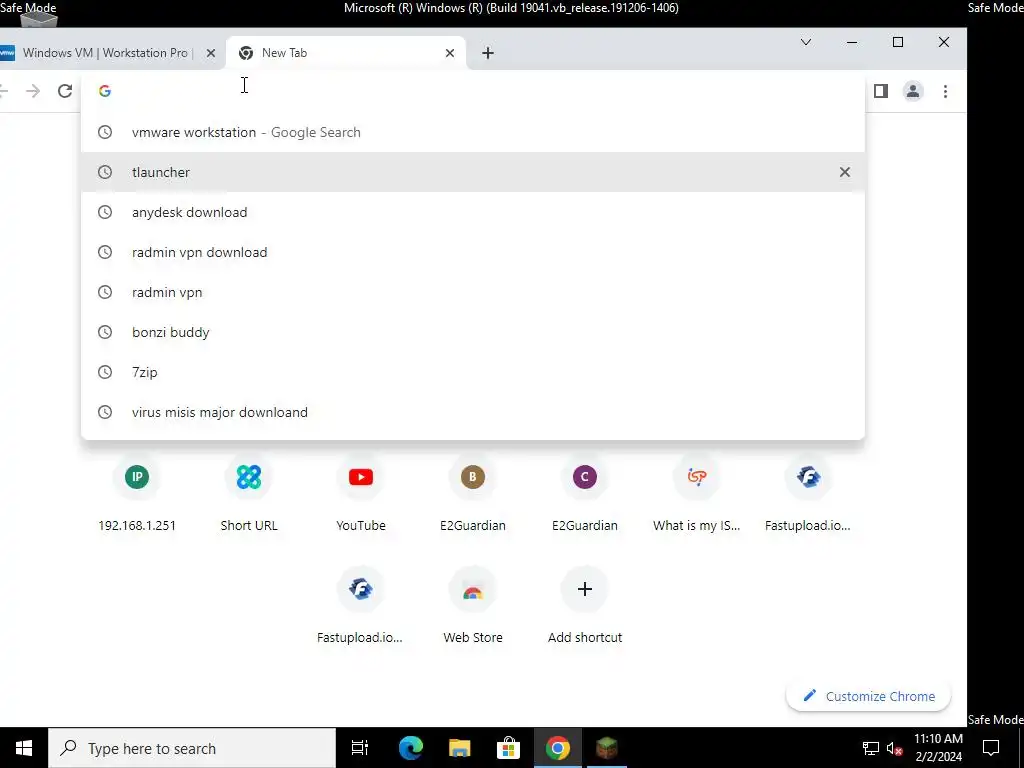Pick the radmin vpn suggestion

(473, 292)
